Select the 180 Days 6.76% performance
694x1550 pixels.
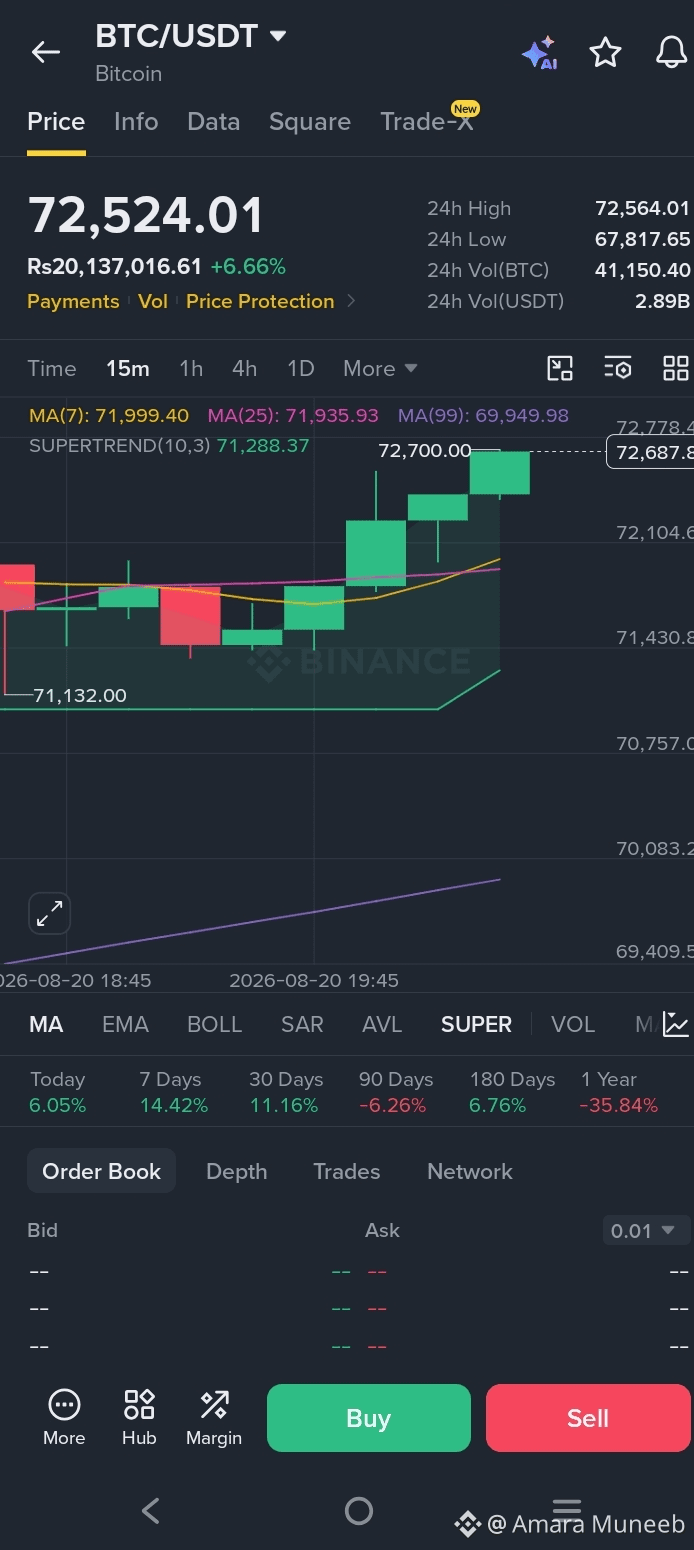512,1092
